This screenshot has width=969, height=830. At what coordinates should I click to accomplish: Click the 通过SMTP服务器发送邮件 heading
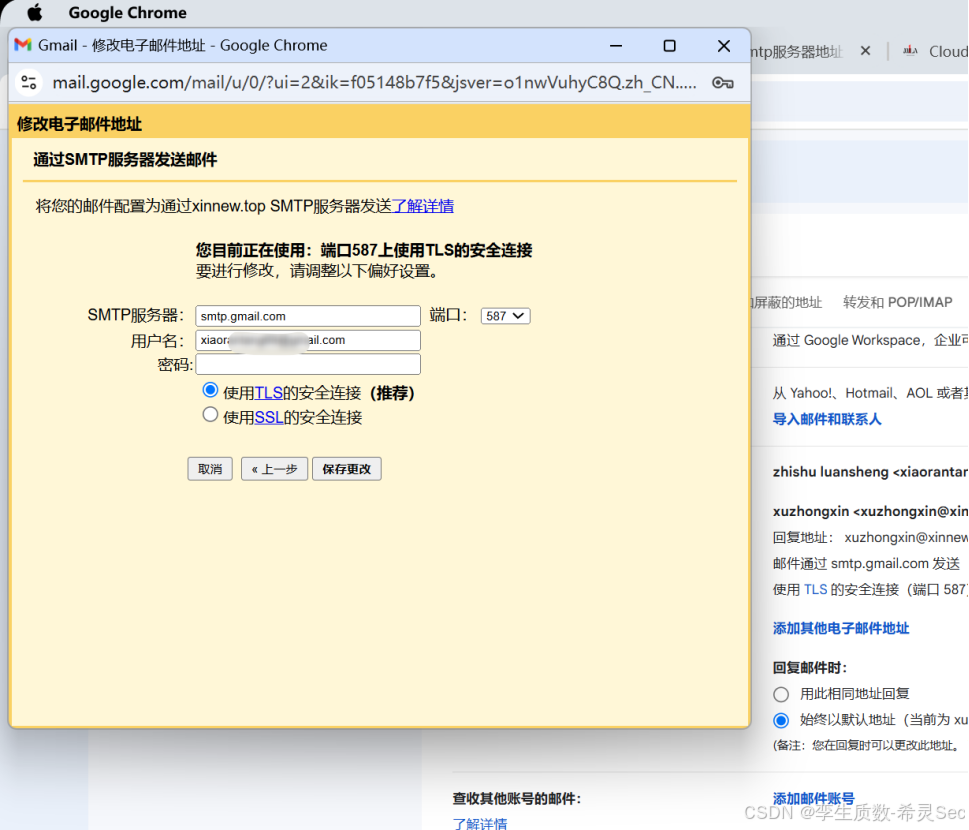coord(125,160)
